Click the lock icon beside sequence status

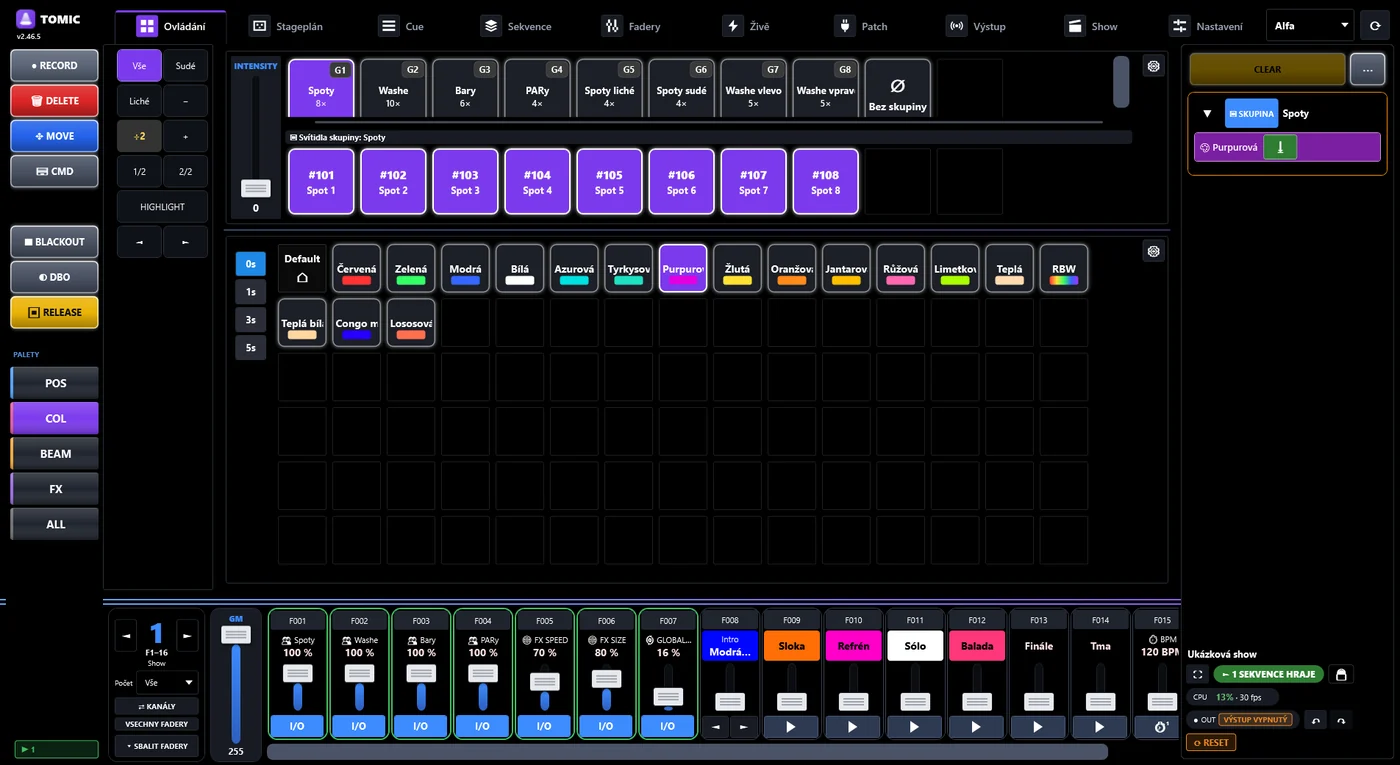click(1341, 675)
